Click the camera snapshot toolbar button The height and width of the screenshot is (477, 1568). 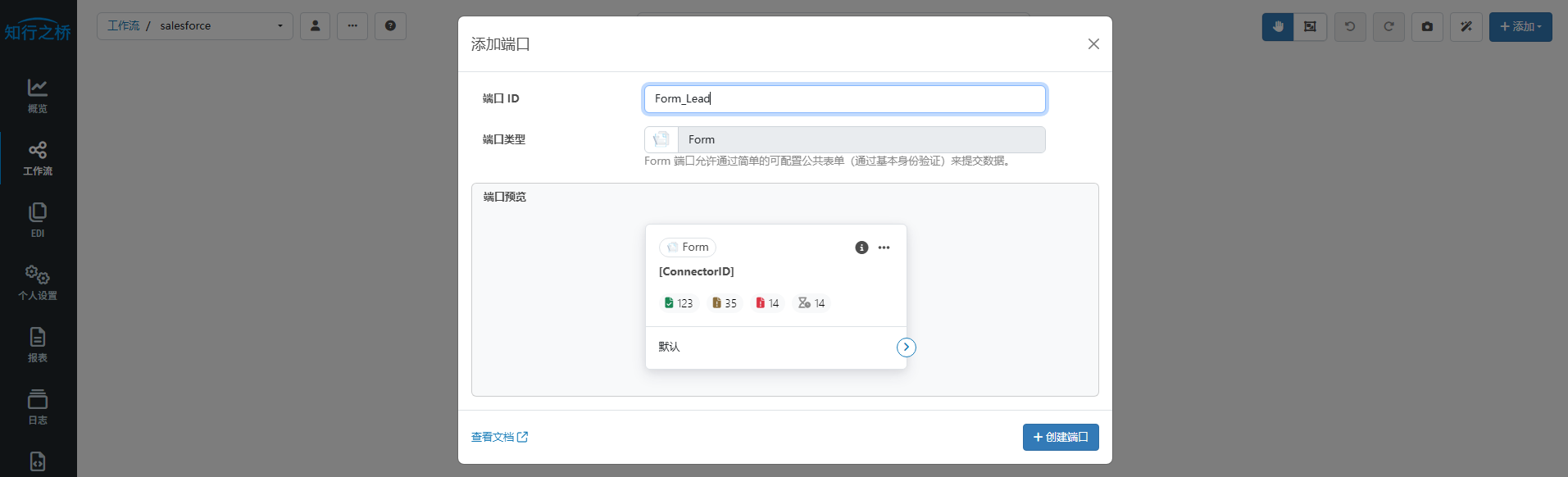(1427, 26)
